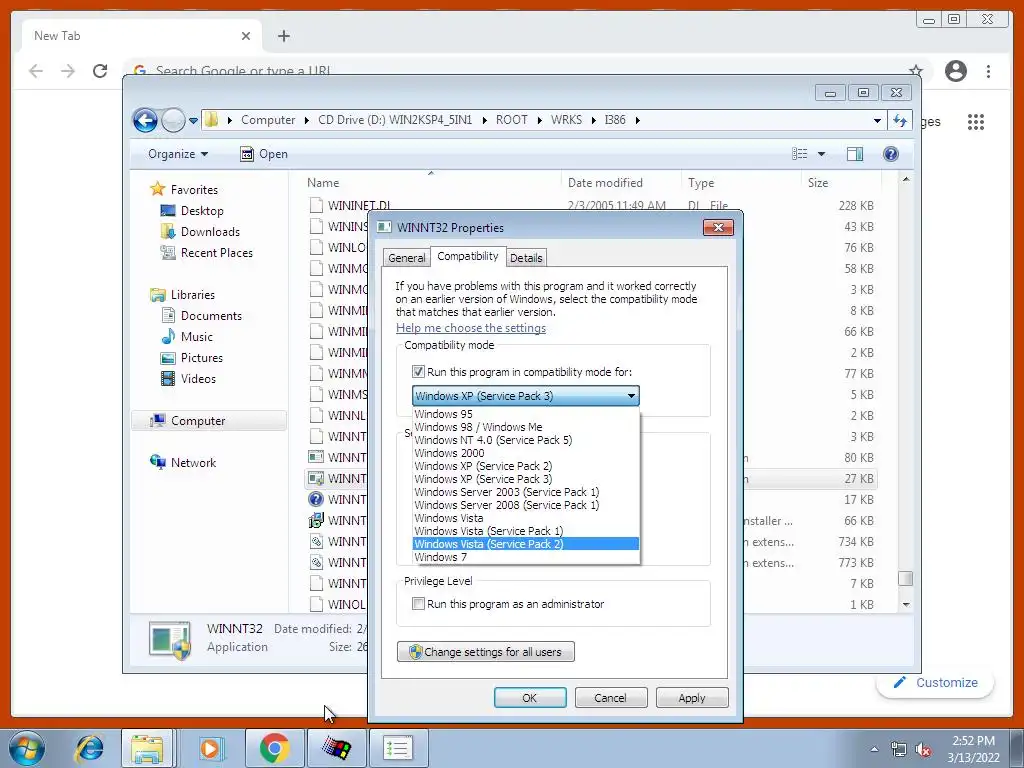Screen dimensions: 1024x768
Task: Click the network tray icon
Action: [x=899, y=749]
